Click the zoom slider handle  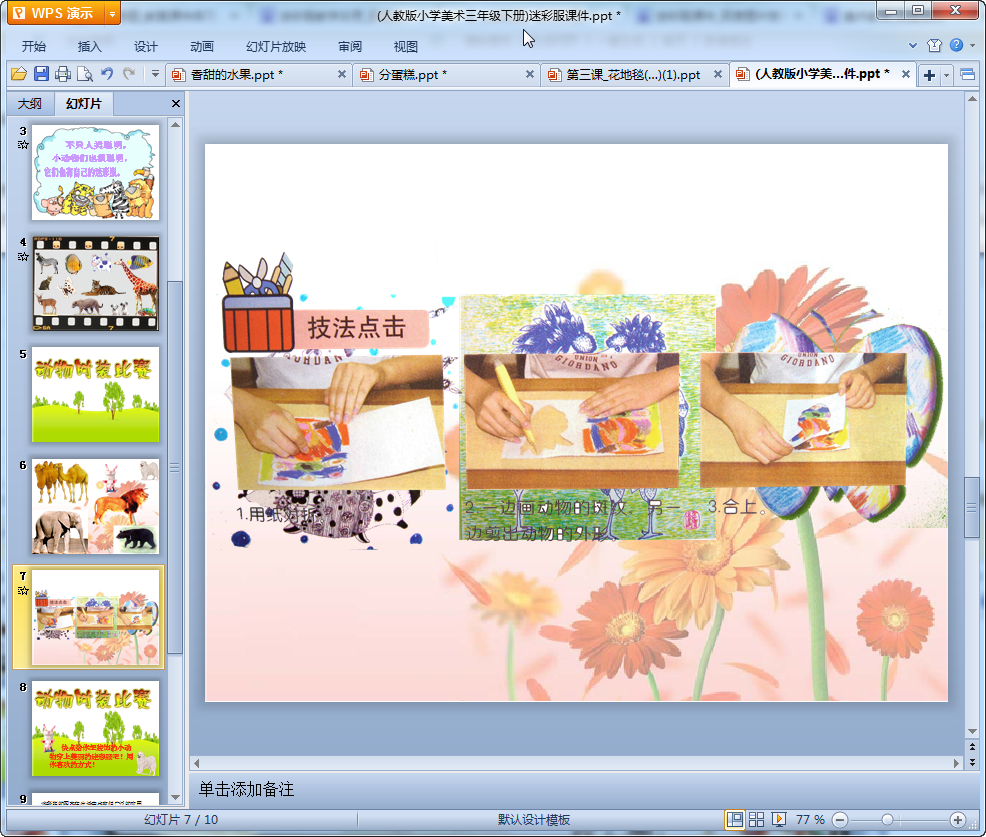click(x=887, y=820)
